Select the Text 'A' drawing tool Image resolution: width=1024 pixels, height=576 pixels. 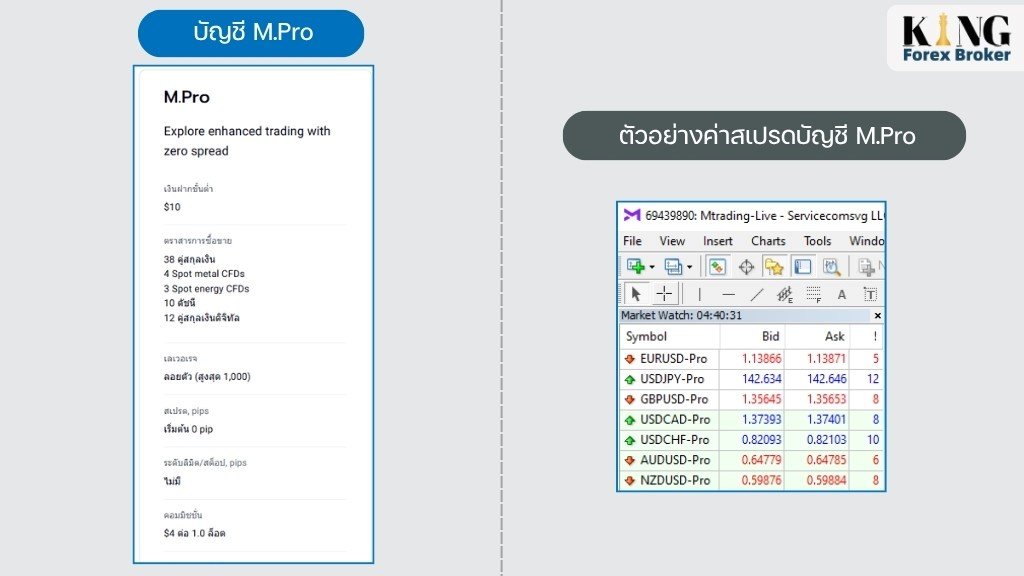click(x=842, y=295)
